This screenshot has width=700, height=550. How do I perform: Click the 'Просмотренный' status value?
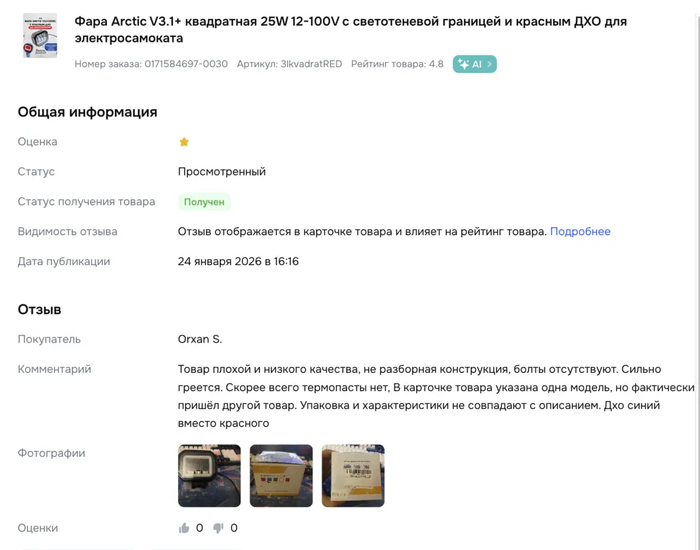(222, 172)
